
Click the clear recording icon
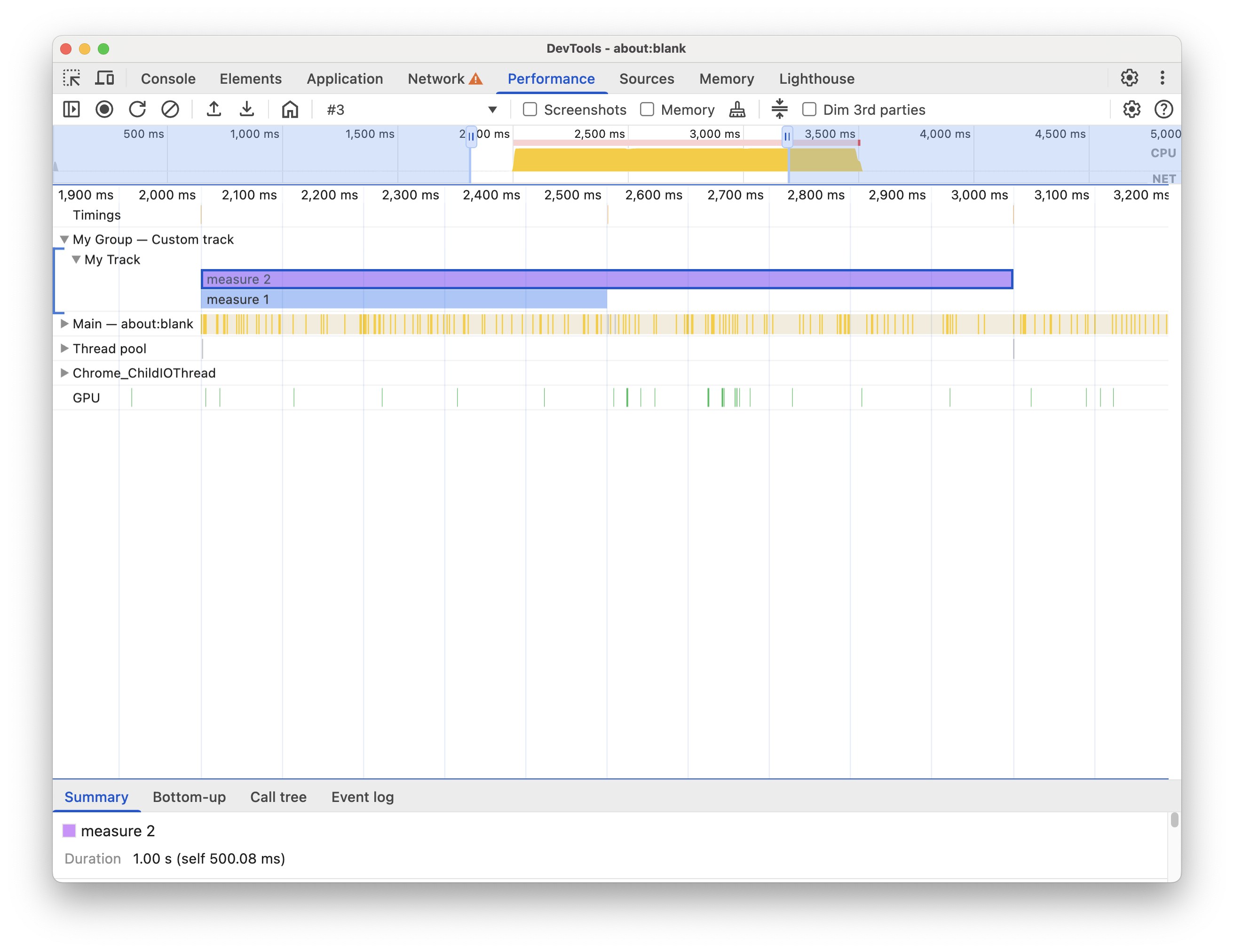[x=170, y=108]
